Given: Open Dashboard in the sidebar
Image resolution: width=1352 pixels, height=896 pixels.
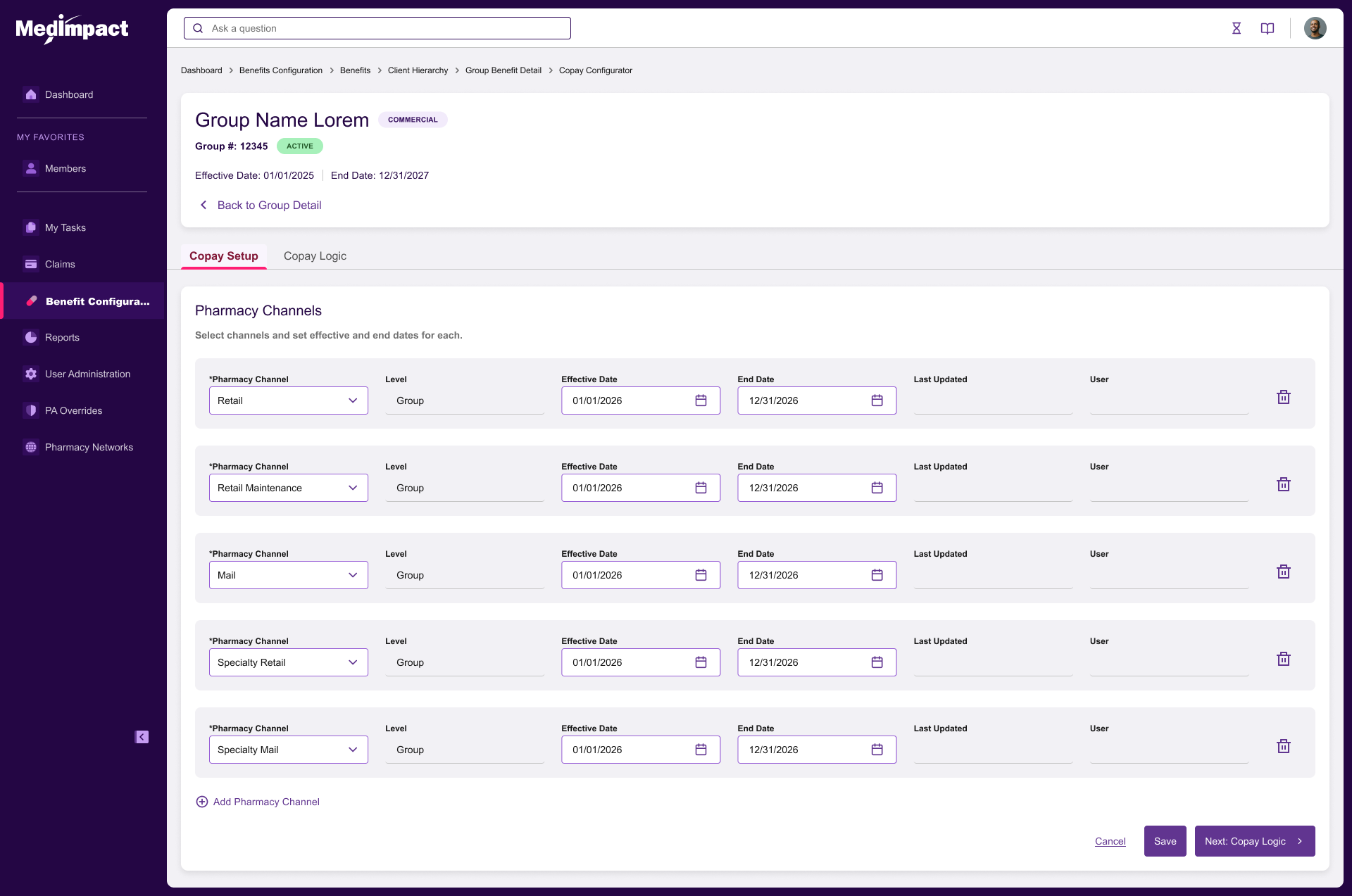Looking at the screenshot, I should (69, 94).
